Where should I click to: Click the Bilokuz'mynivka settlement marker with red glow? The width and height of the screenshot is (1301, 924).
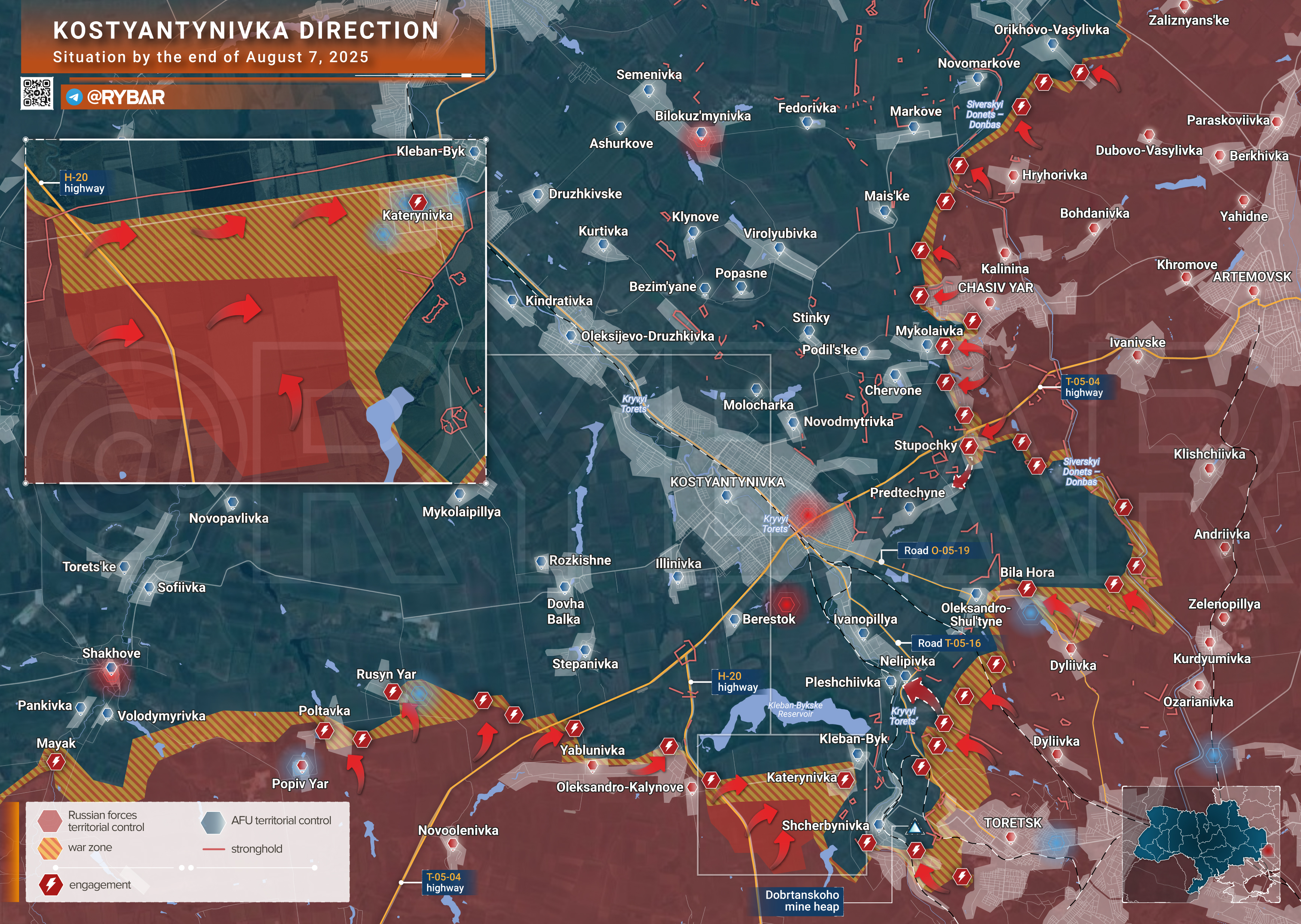[702, 133]
